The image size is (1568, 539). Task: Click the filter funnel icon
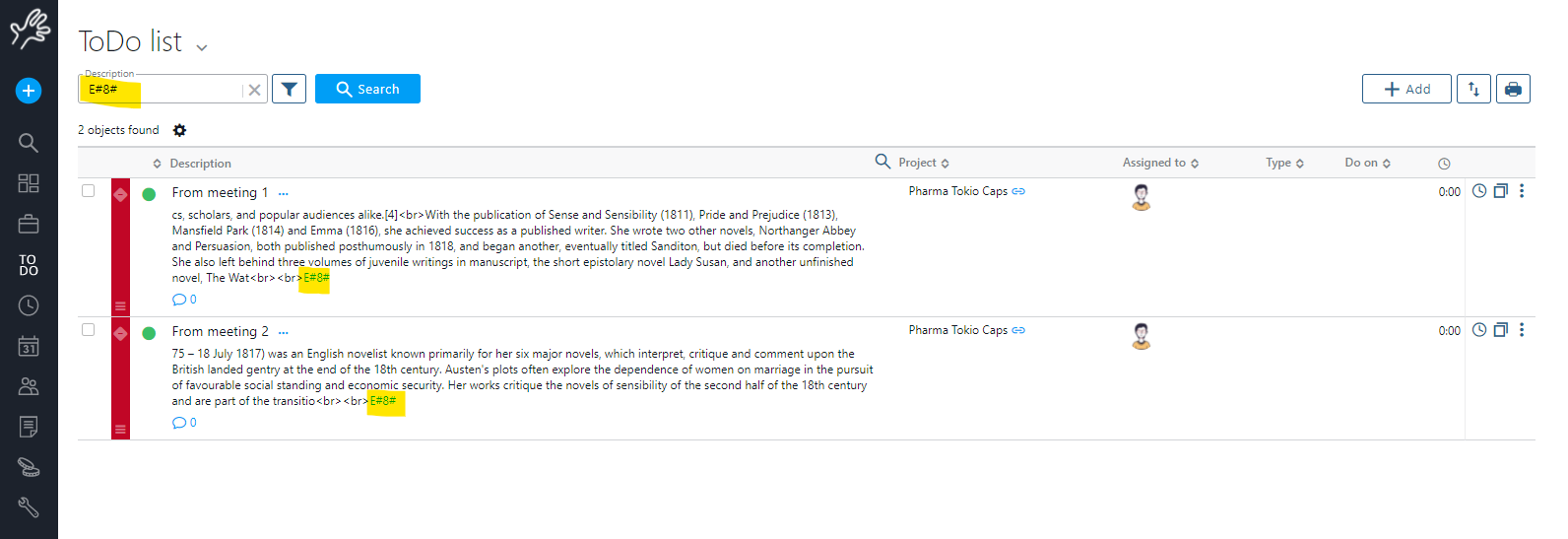[289, 89]
